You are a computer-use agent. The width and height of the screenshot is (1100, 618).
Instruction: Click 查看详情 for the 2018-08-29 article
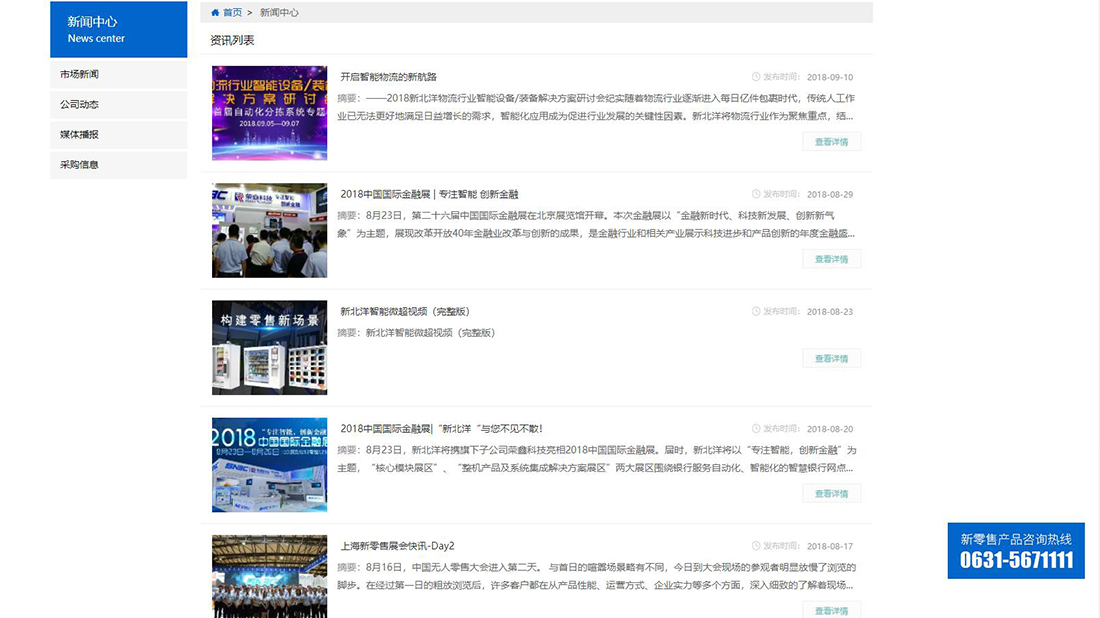point(831,259)
